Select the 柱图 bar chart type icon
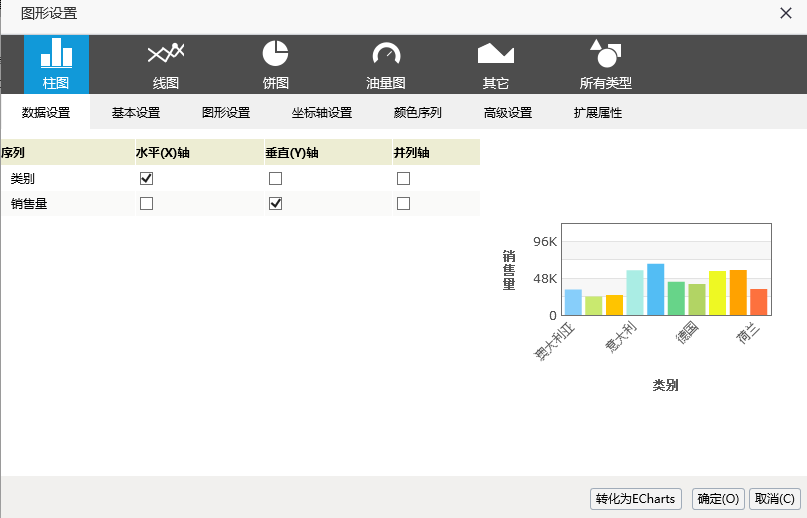Screen dimensions: 807x518 click(56, 64)
